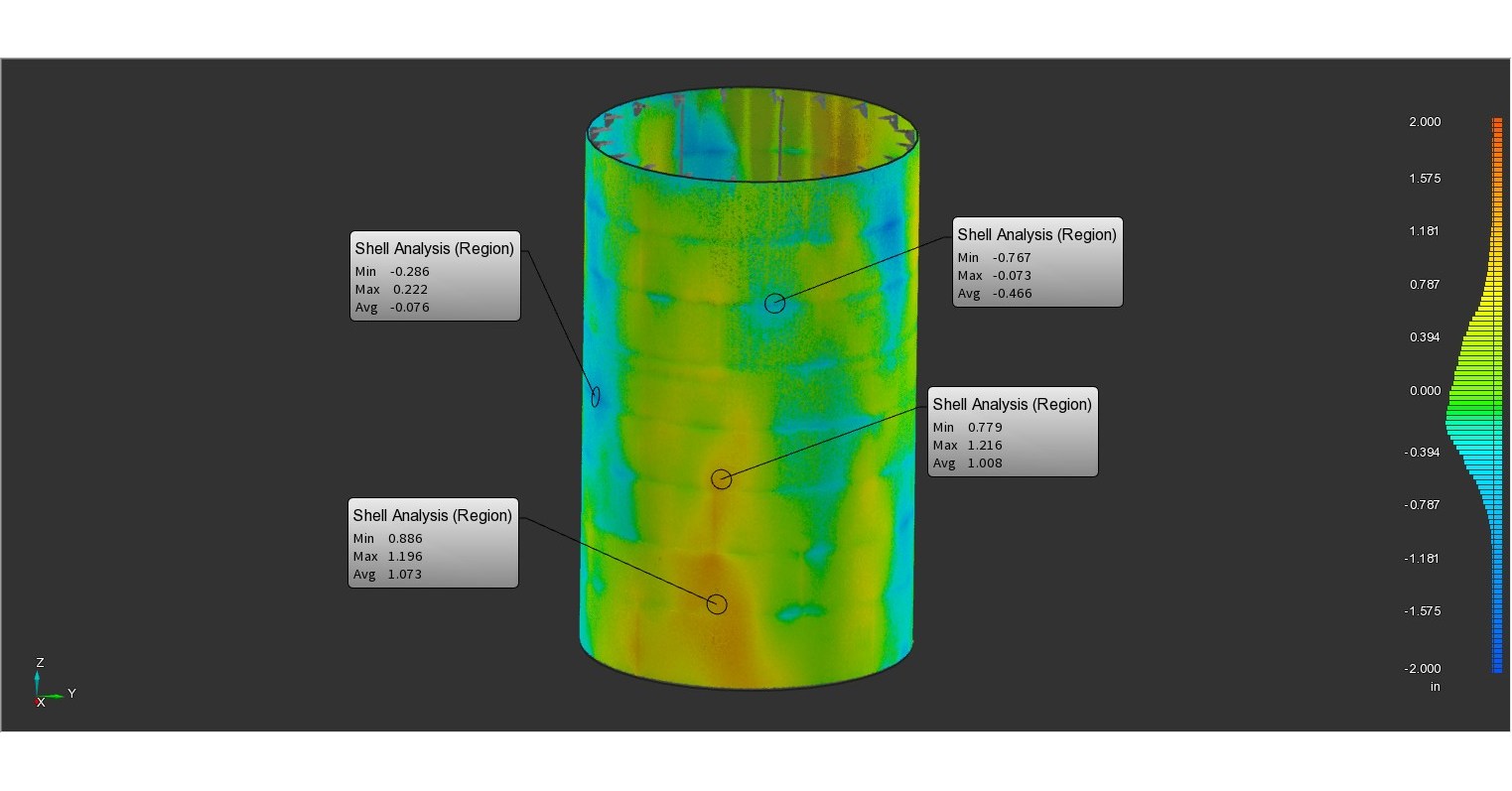Image resolution: width=1512 pixels, height=791 pixels.
Task: Open the Shell Analysis annotation reporting Avg -0.076
Action: 435,276
